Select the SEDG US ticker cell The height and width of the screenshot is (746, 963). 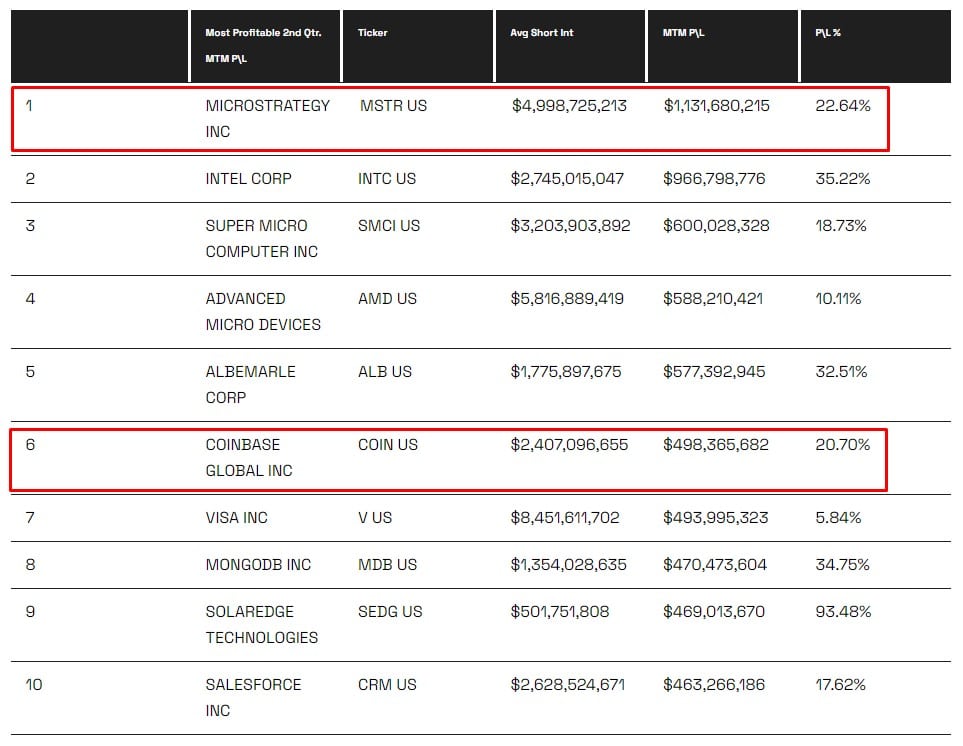coord(390,612)
